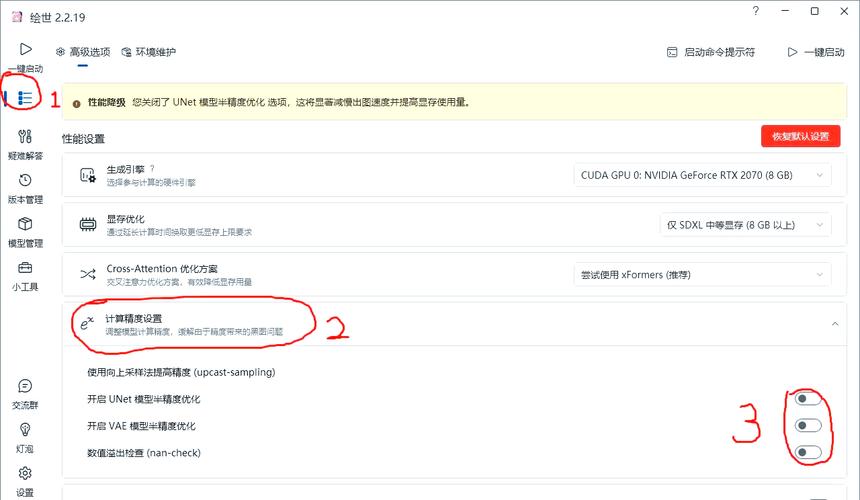The image size is (860, 500).
Task: Select the 高级选项 list icon in sidebar
Action: 25,98
